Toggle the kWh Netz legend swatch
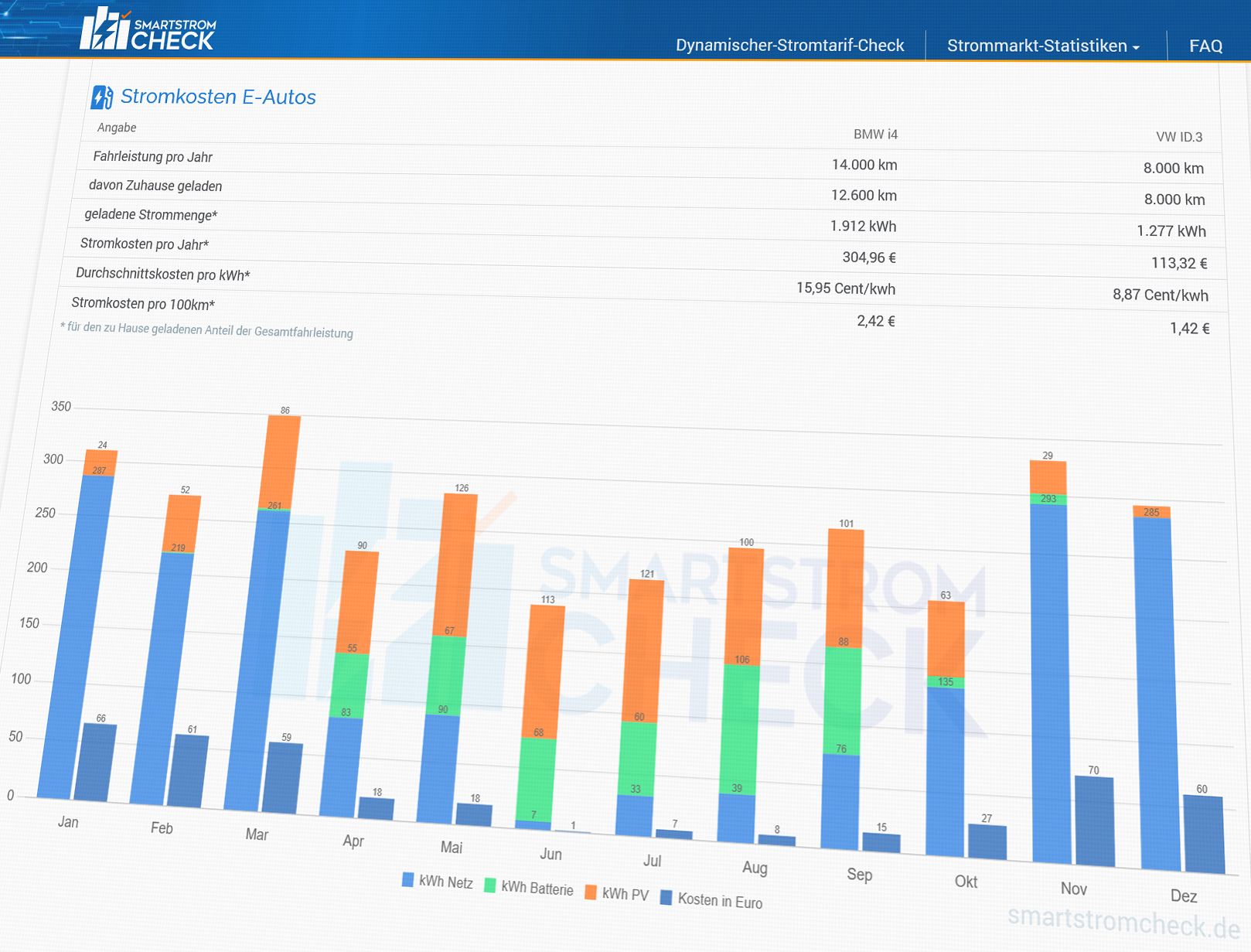 point(407,879)
